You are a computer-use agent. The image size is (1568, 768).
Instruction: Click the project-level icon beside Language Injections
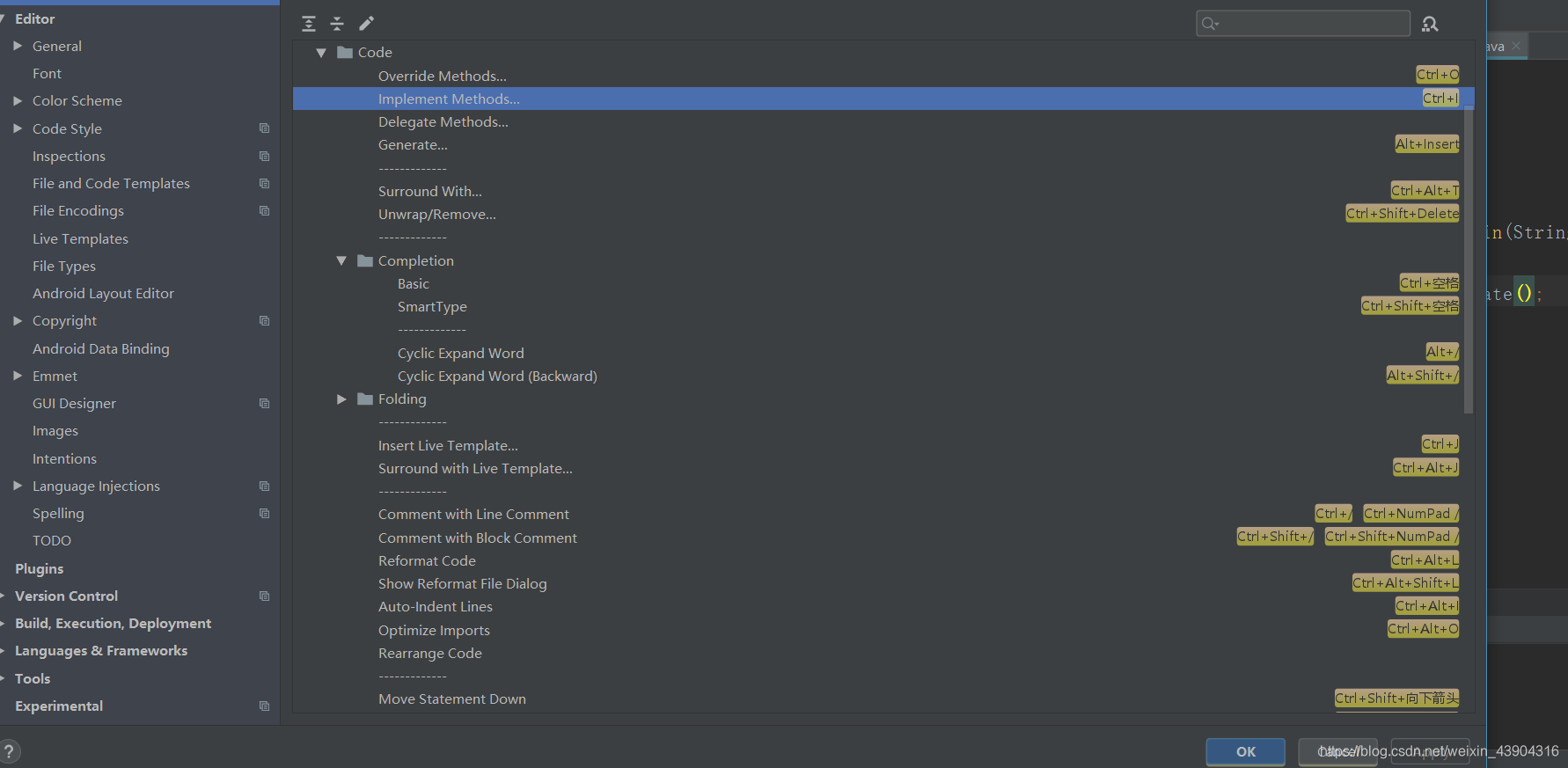point(264,486)
